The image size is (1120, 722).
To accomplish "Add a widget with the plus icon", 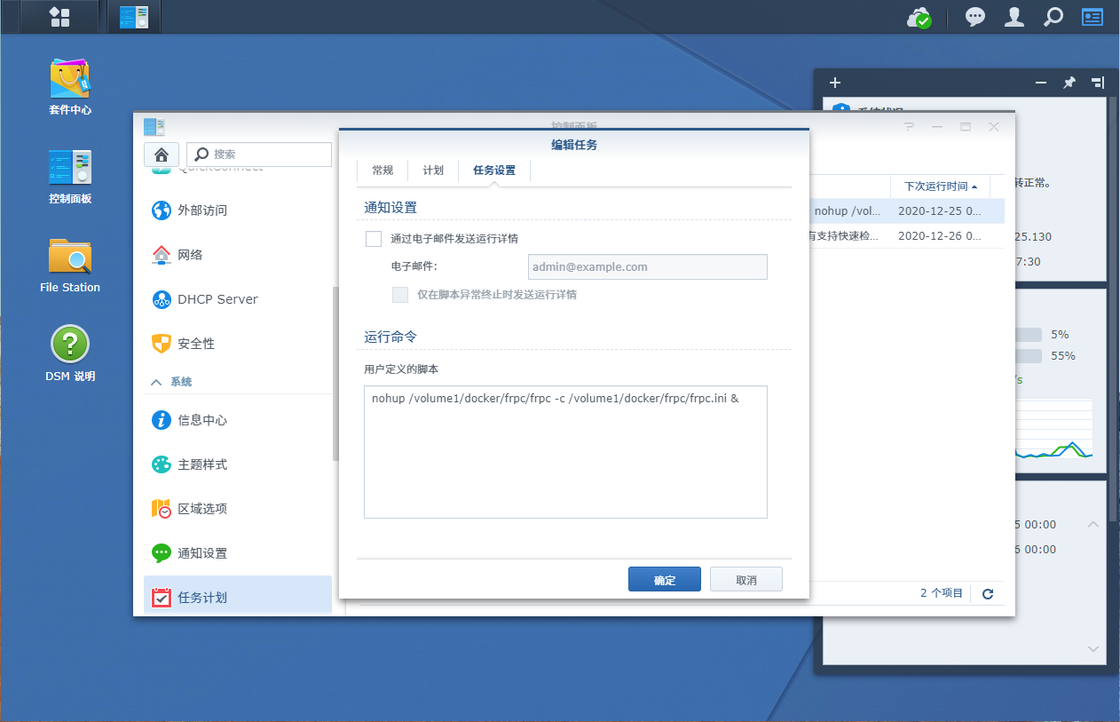I will tap(835, 83).
